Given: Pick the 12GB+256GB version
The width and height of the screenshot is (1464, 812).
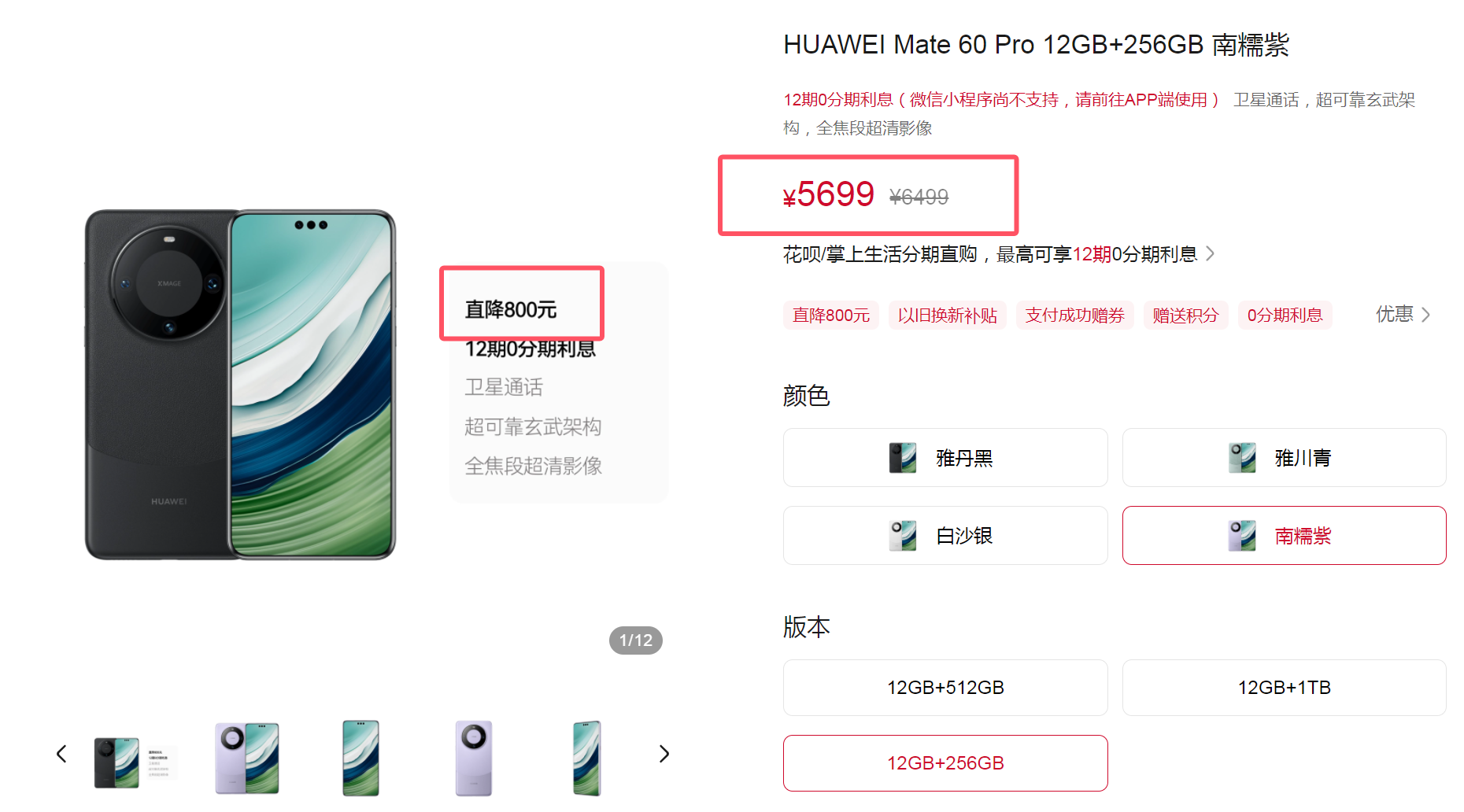Looking at the screenshot, I should point(945,763).
